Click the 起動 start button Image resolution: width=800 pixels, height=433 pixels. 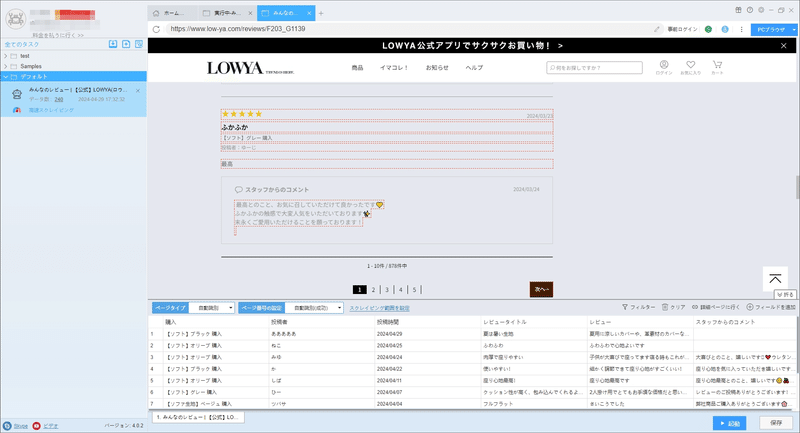[730, 423]
